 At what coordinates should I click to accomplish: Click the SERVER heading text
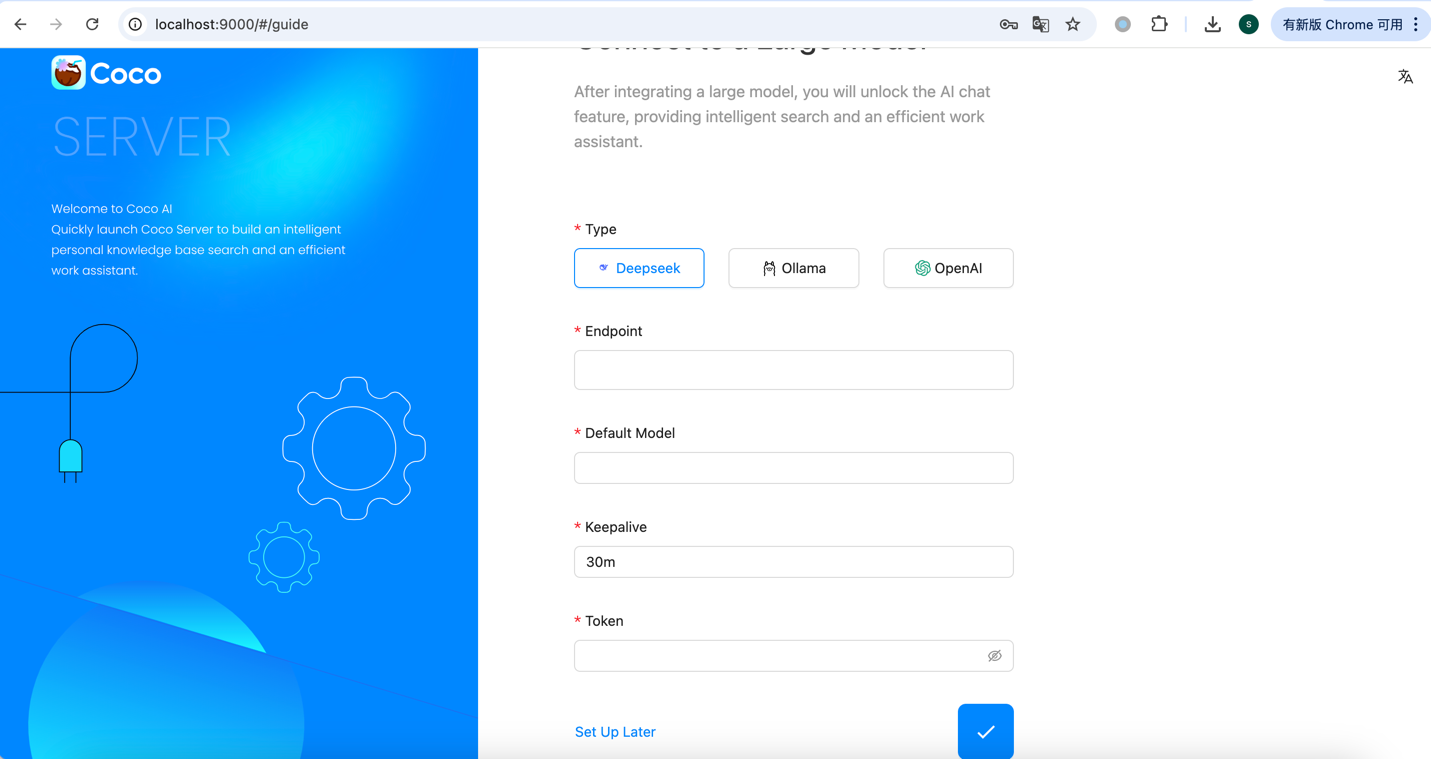click(142, 137)
